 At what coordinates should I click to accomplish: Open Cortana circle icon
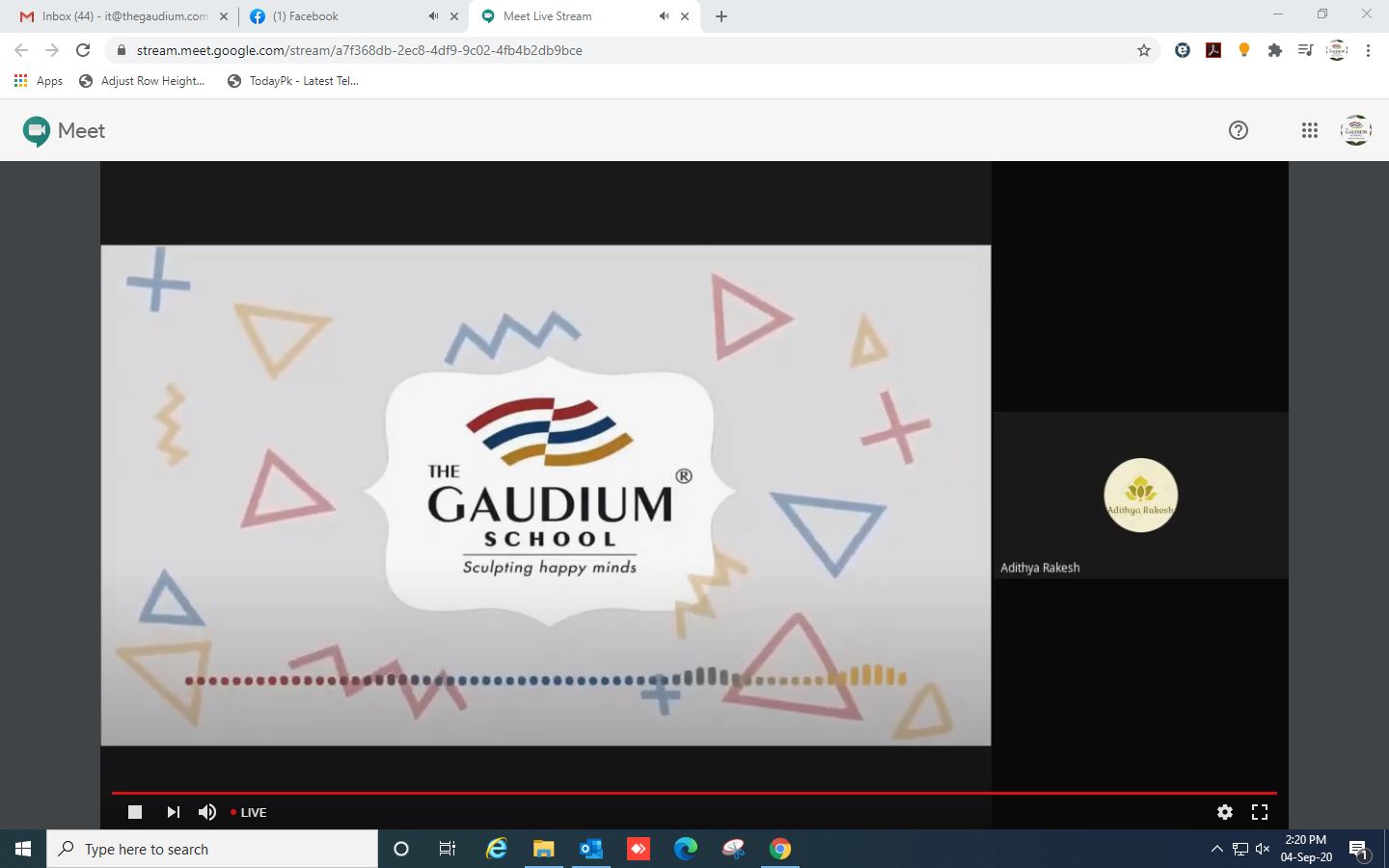(x=401, y=849)
